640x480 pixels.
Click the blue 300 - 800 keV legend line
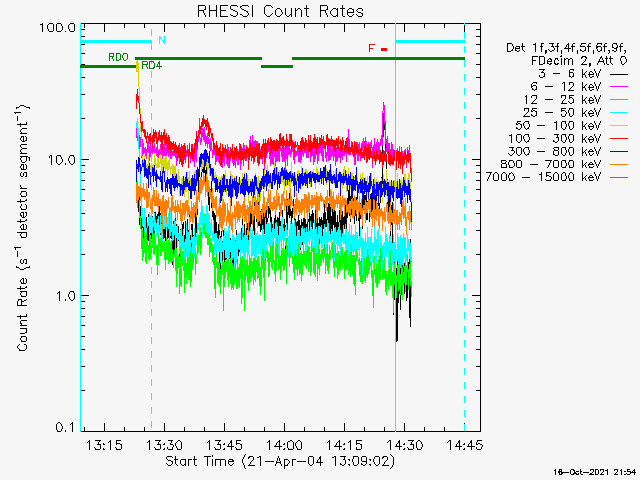(x=619, y=152)
